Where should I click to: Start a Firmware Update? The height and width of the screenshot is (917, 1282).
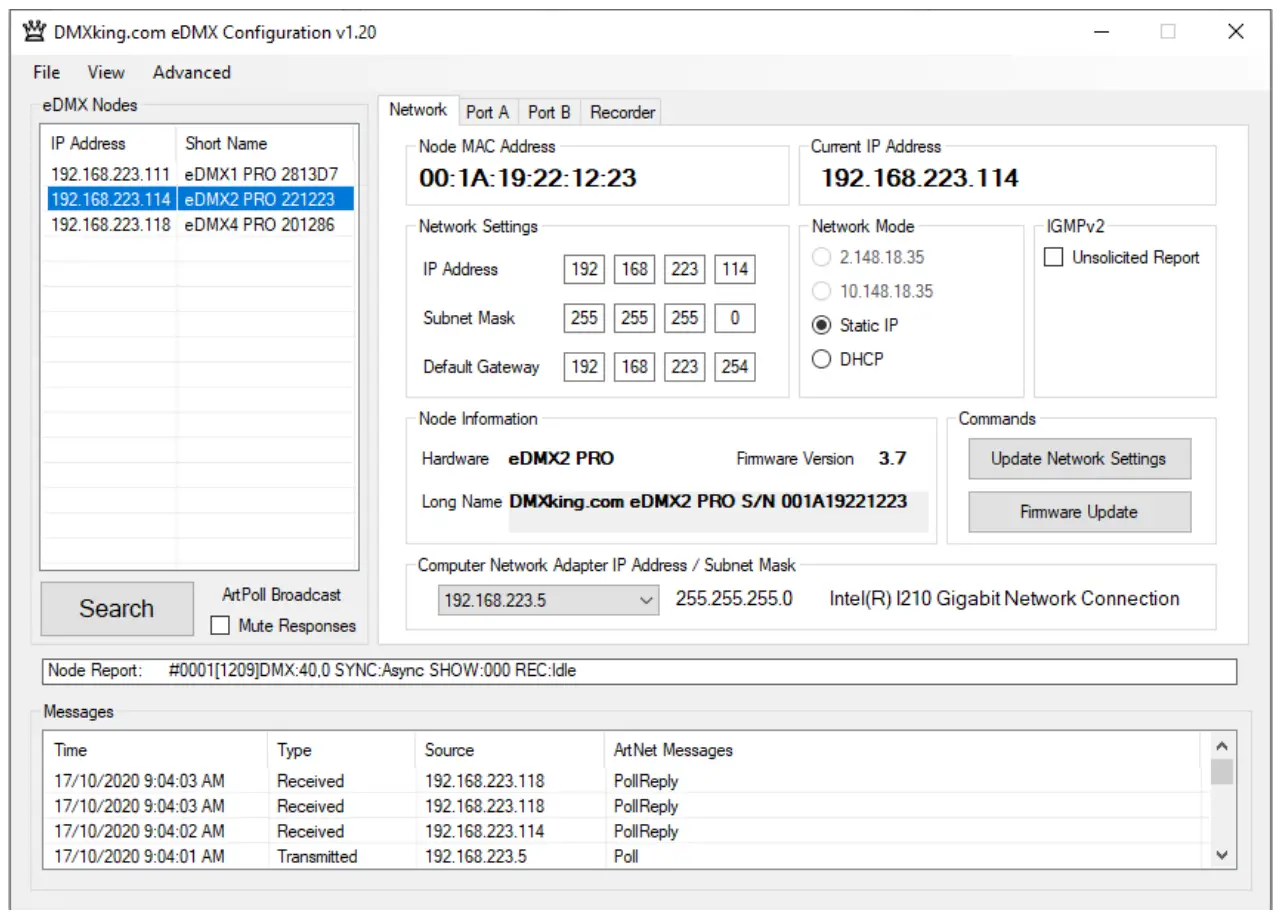(x=1078, y=512)
